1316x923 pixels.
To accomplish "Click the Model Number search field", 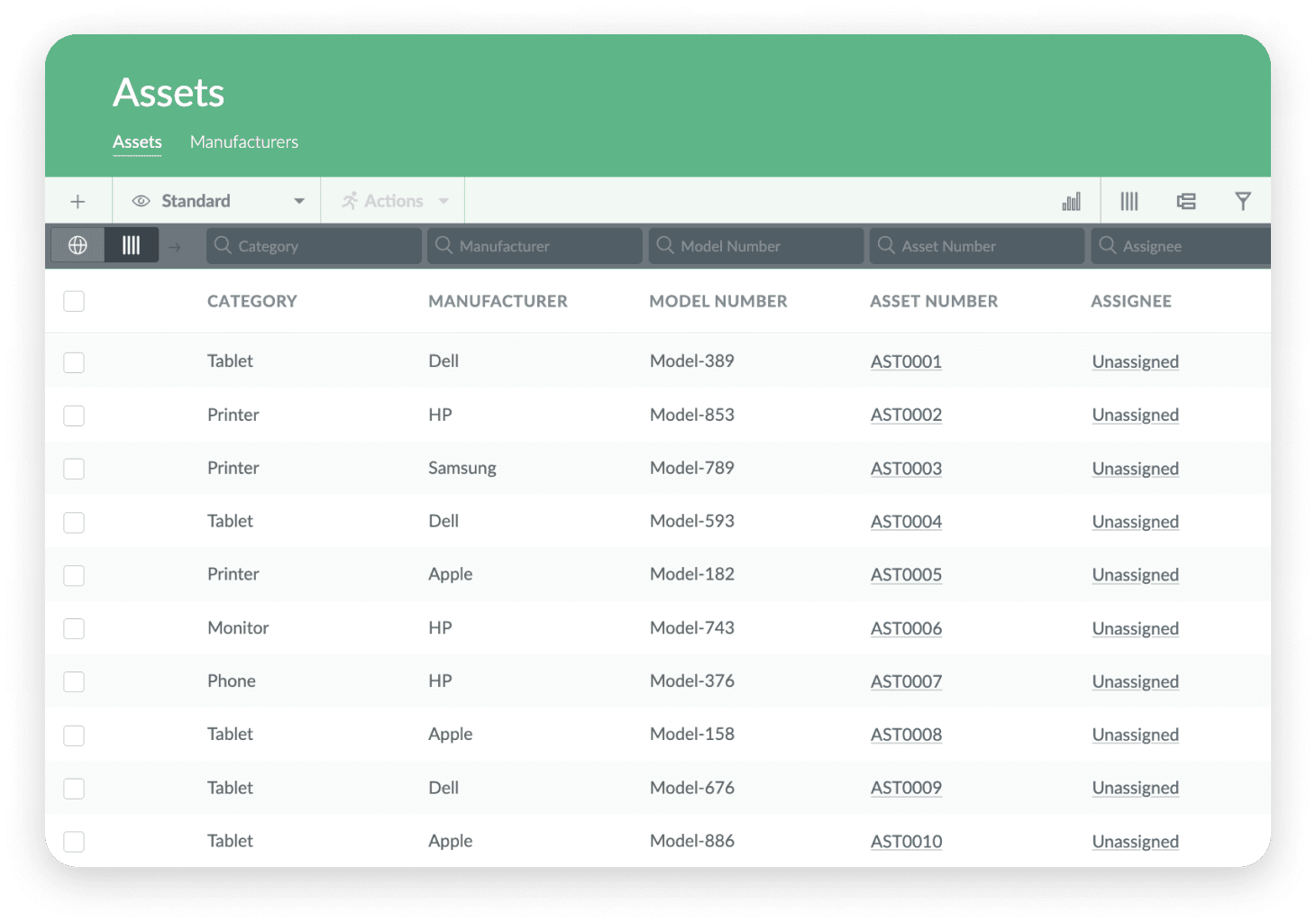I will tap(755, 246).
